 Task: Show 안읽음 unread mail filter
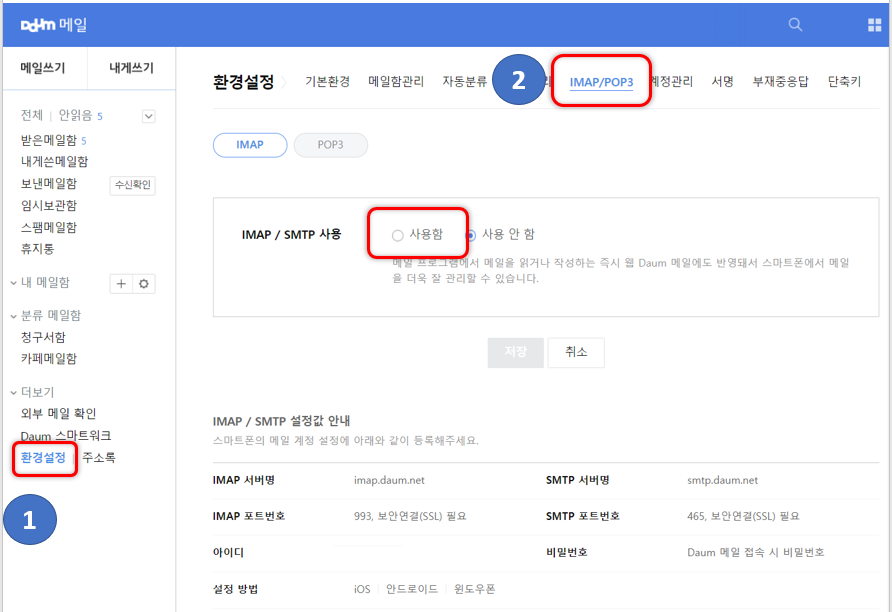point(75,115)
